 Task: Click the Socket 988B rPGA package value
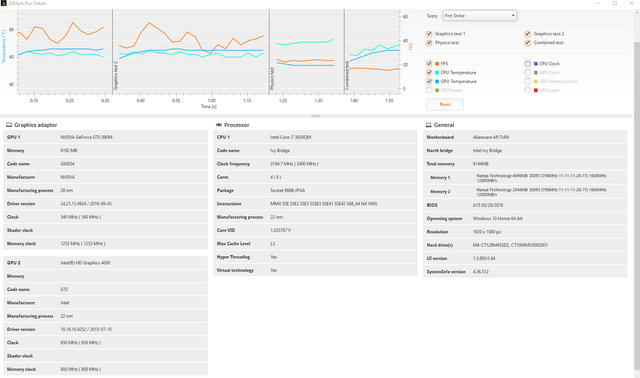288,191
